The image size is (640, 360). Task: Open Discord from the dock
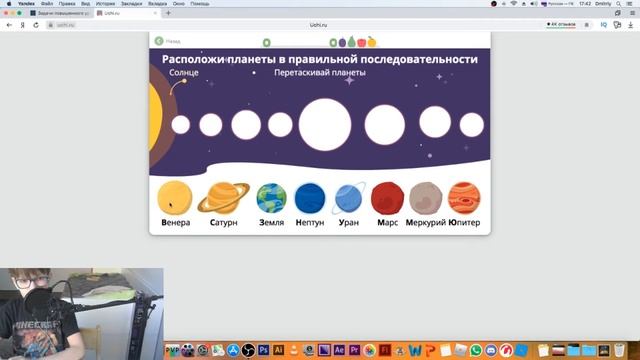[491, 350]
